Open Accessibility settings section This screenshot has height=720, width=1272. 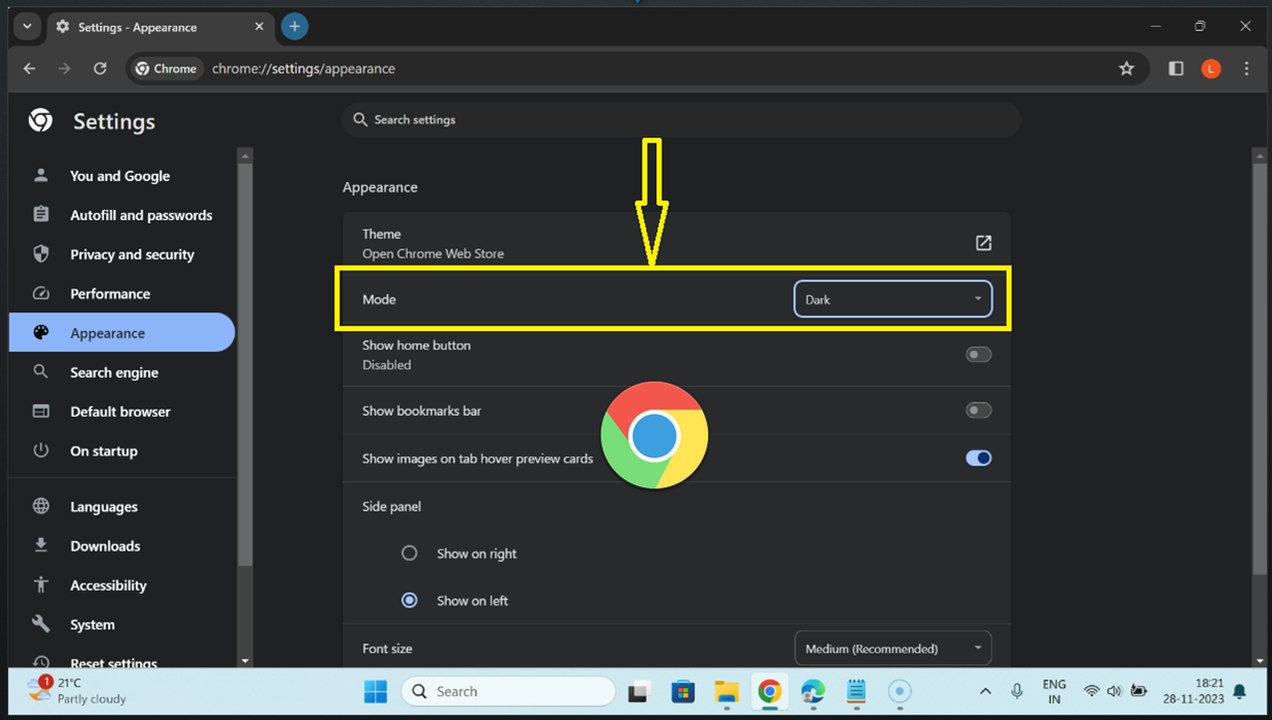[108, 586]
